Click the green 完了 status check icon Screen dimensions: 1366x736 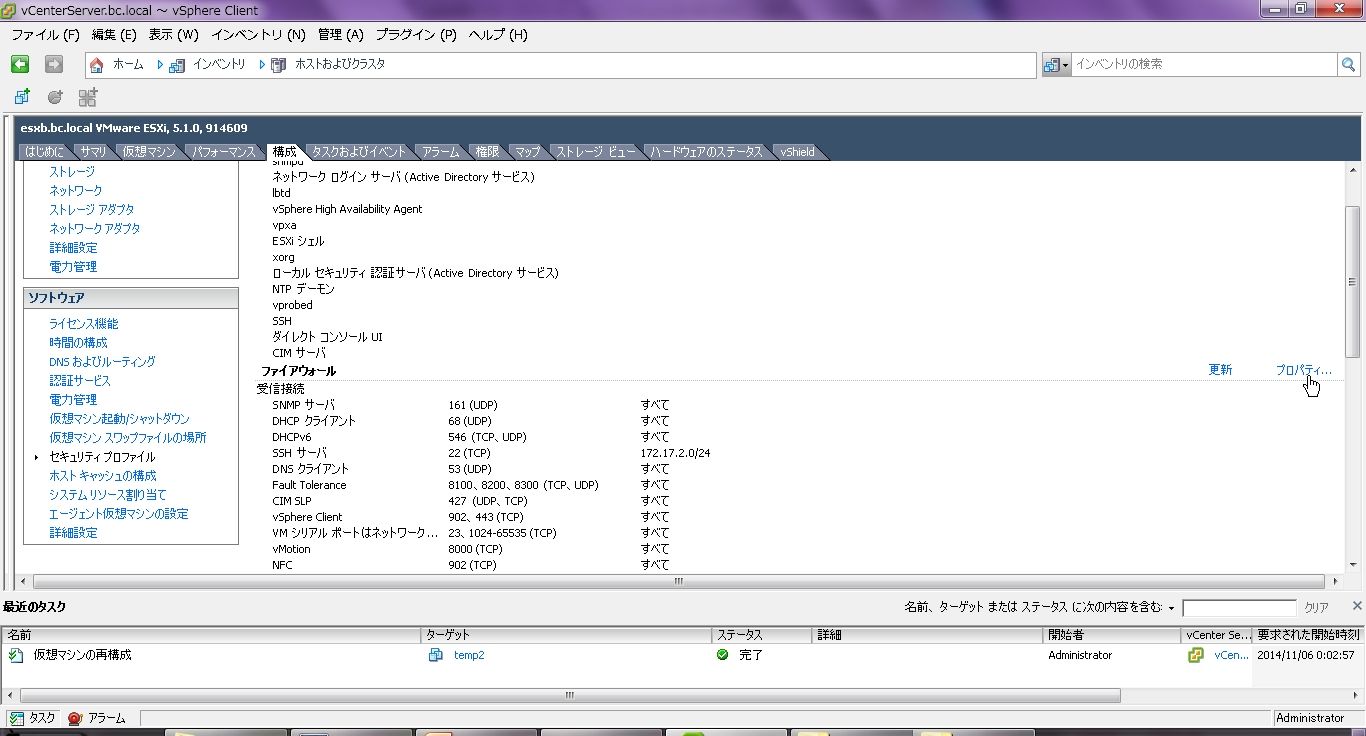(x=722, y=655)
